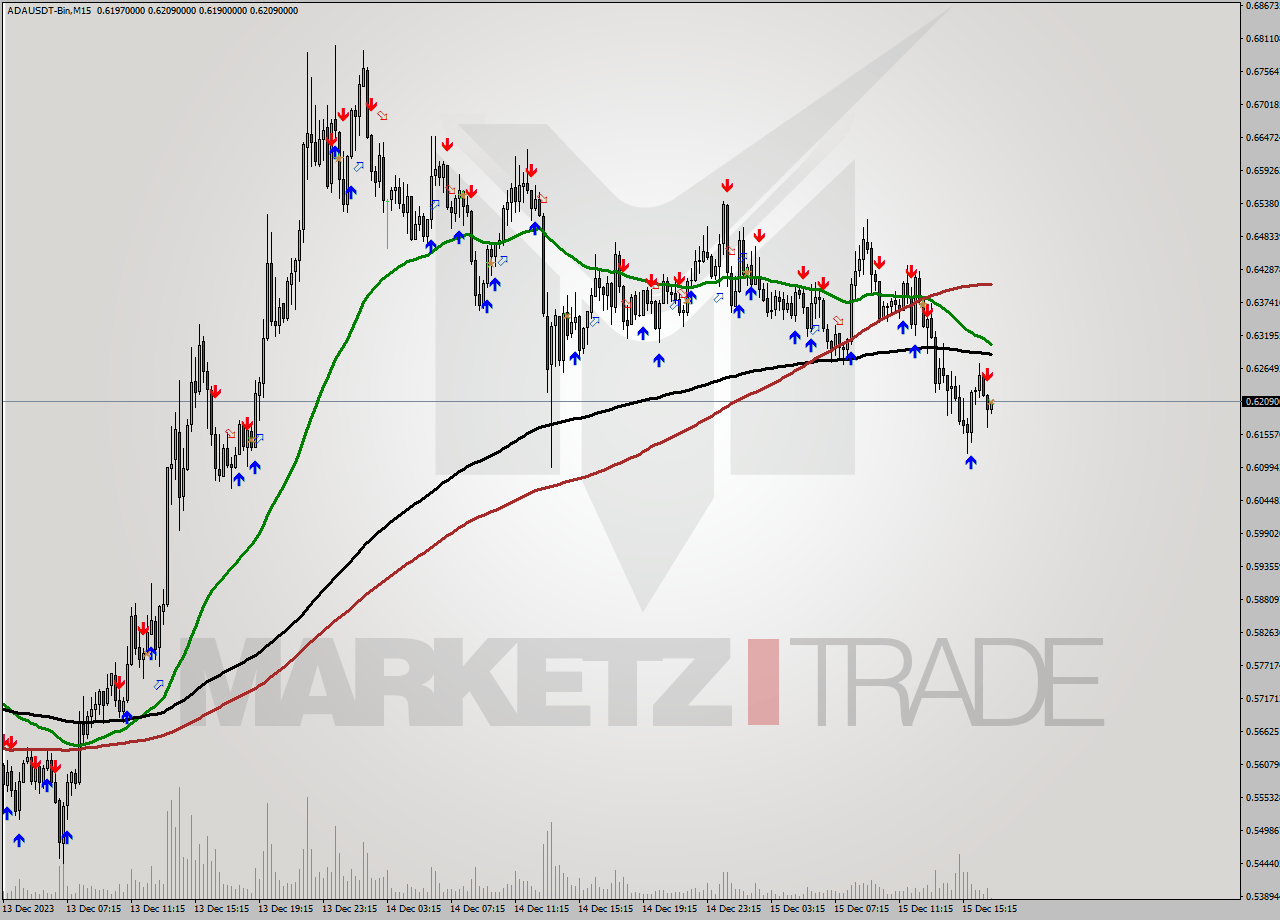Click the 15 Dec 03:15 time axis label

coord(797,909)
